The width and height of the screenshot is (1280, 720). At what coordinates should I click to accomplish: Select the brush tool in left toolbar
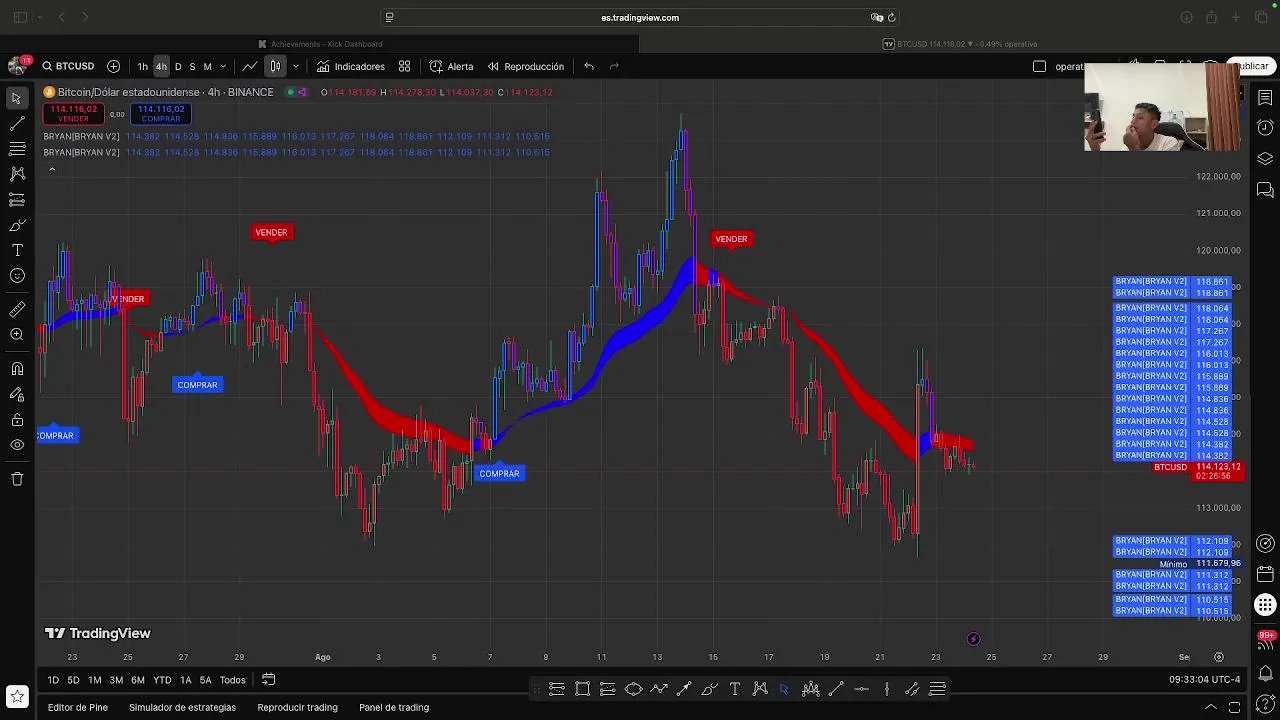(x=17, y=225)
